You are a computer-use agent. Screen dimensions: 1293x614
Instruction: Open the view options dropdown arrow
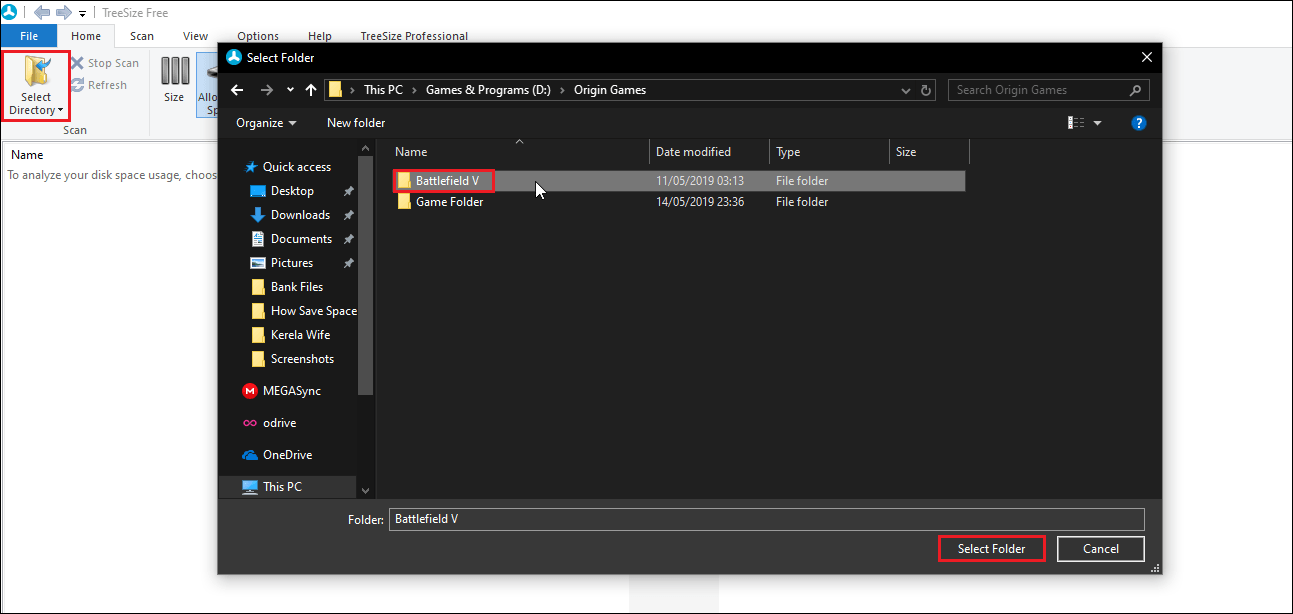pos(1097,123)
